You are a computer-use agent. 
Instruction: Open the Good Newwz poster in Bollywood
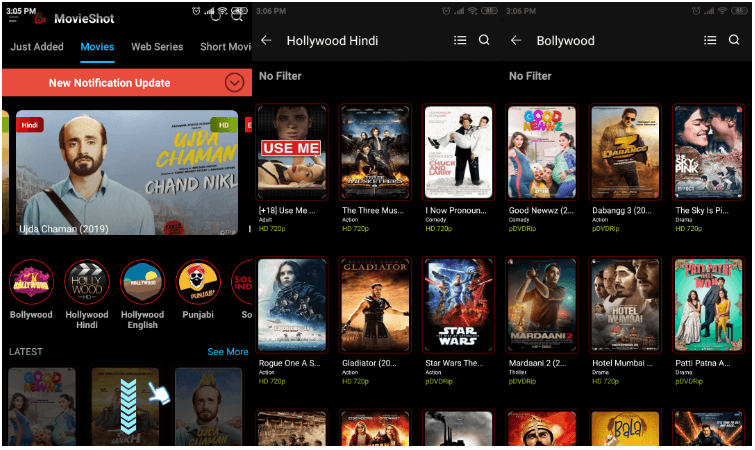542,152
